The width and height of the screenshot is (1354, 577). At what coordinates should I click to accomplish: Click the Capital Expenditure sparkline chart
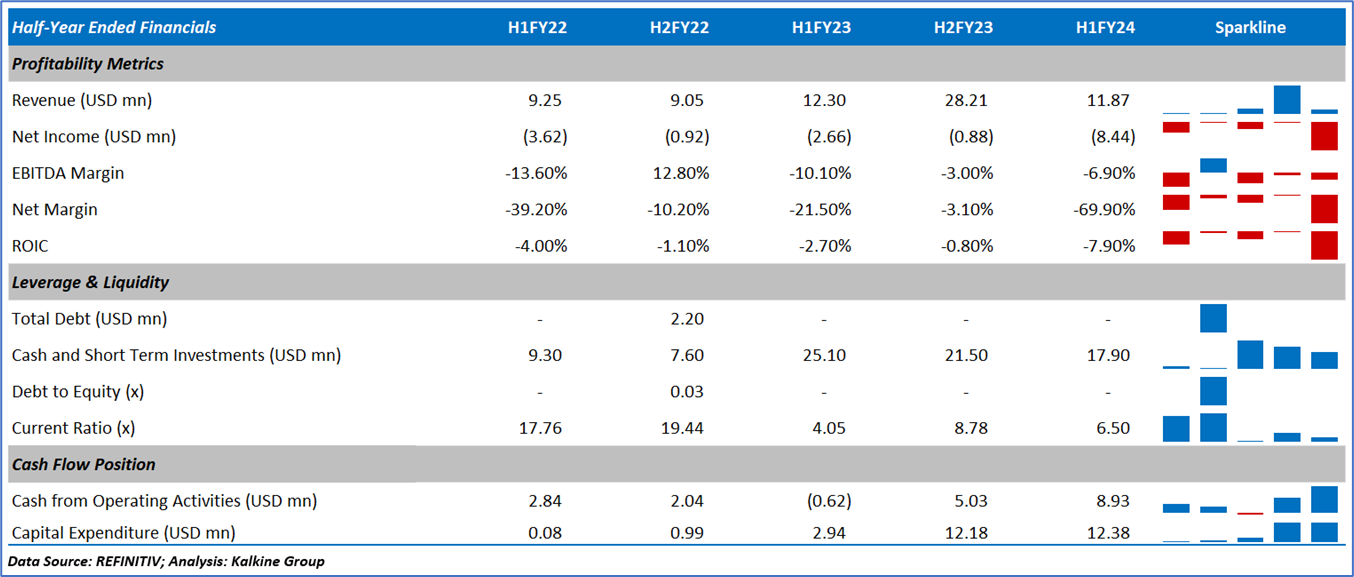(1250, 532)
